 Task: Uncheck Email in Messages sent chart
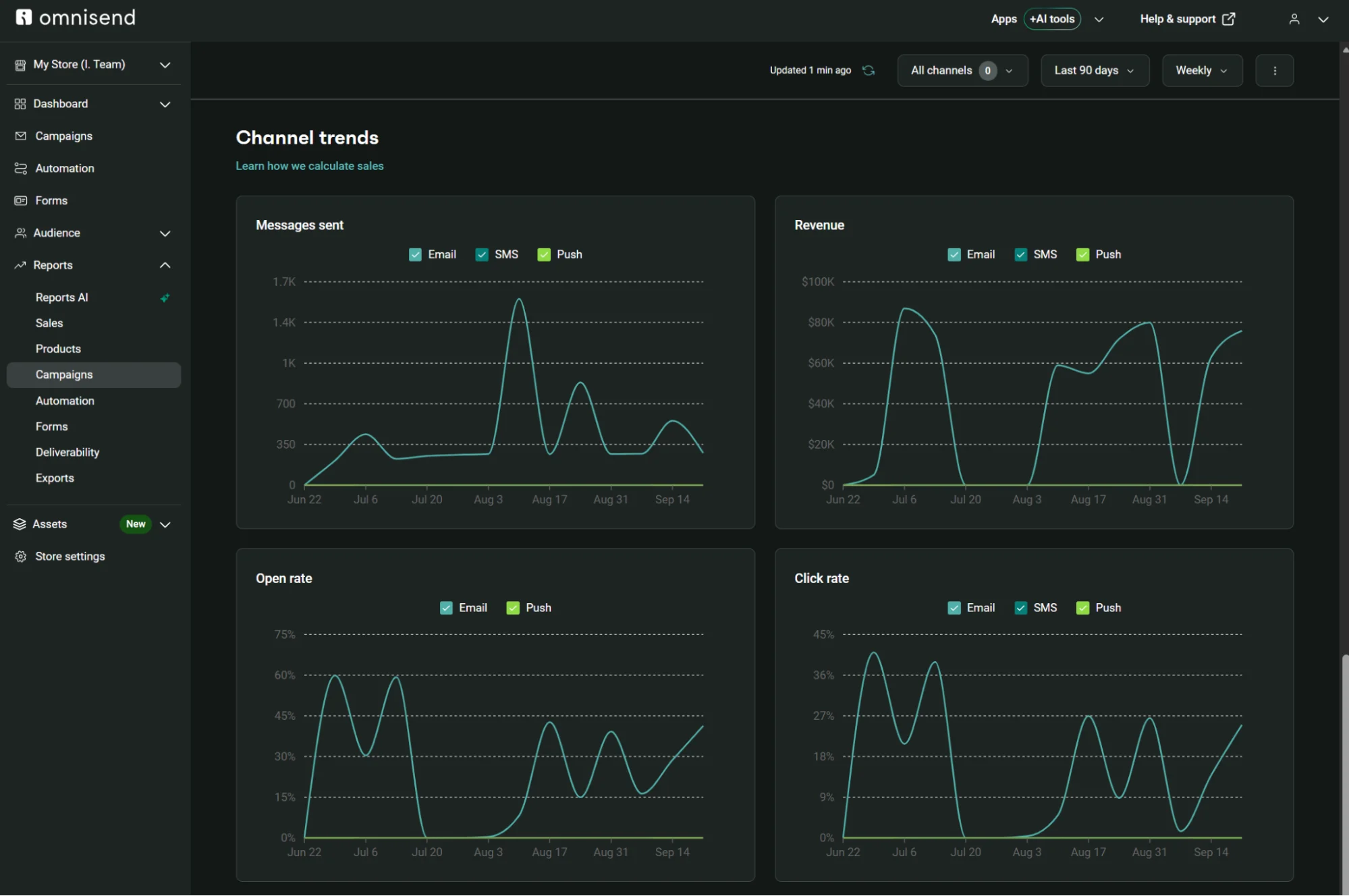(415, 255)
